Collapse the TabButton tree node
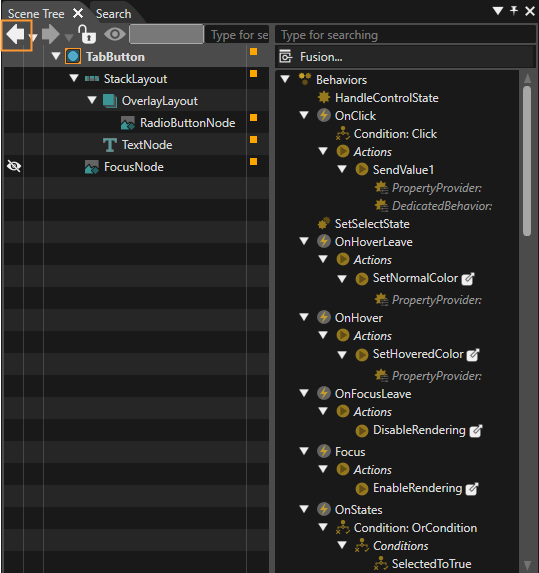Screen dimensions: 539x573 point(56,56)
